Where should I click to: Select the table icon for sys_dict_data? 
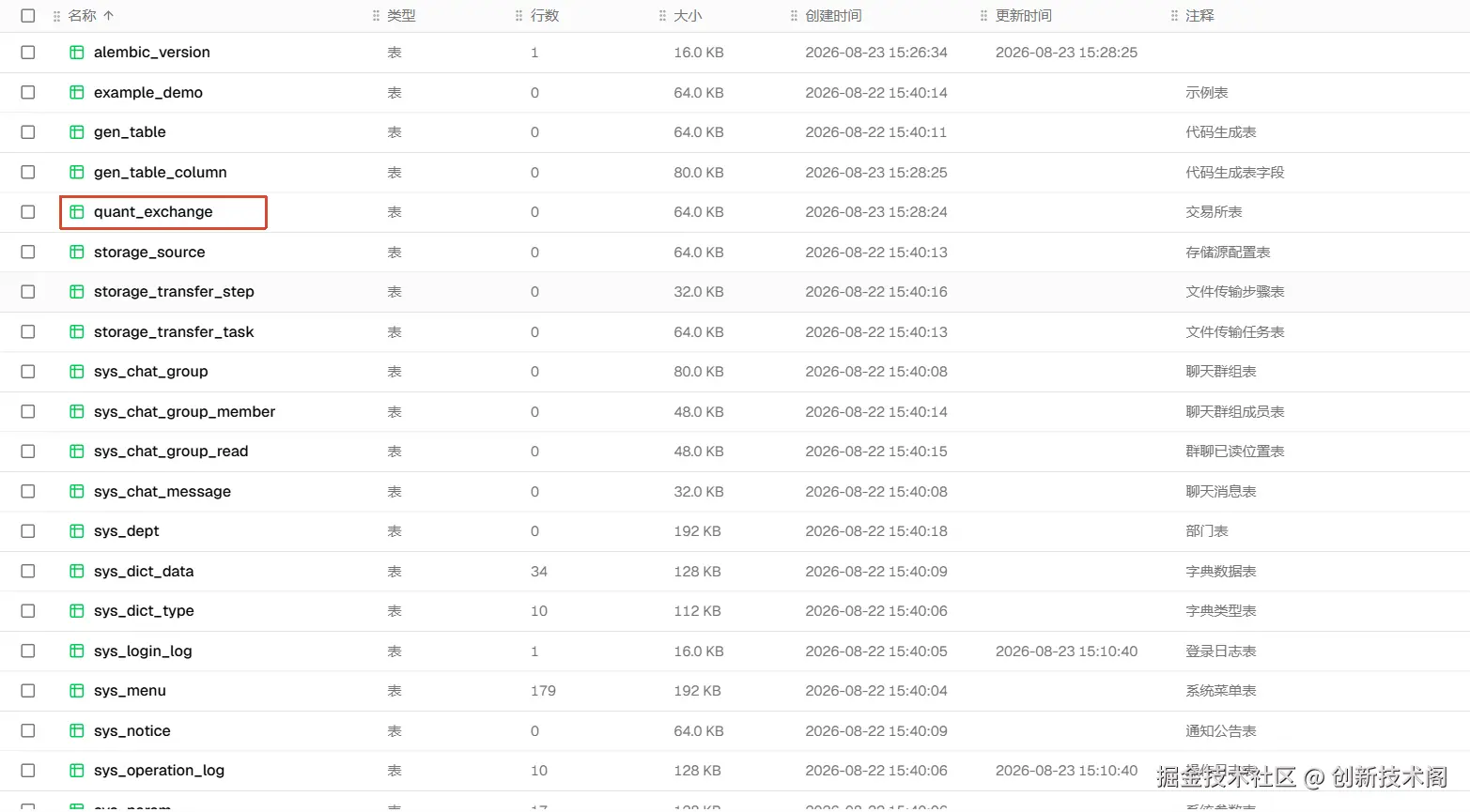coord(77,572)
